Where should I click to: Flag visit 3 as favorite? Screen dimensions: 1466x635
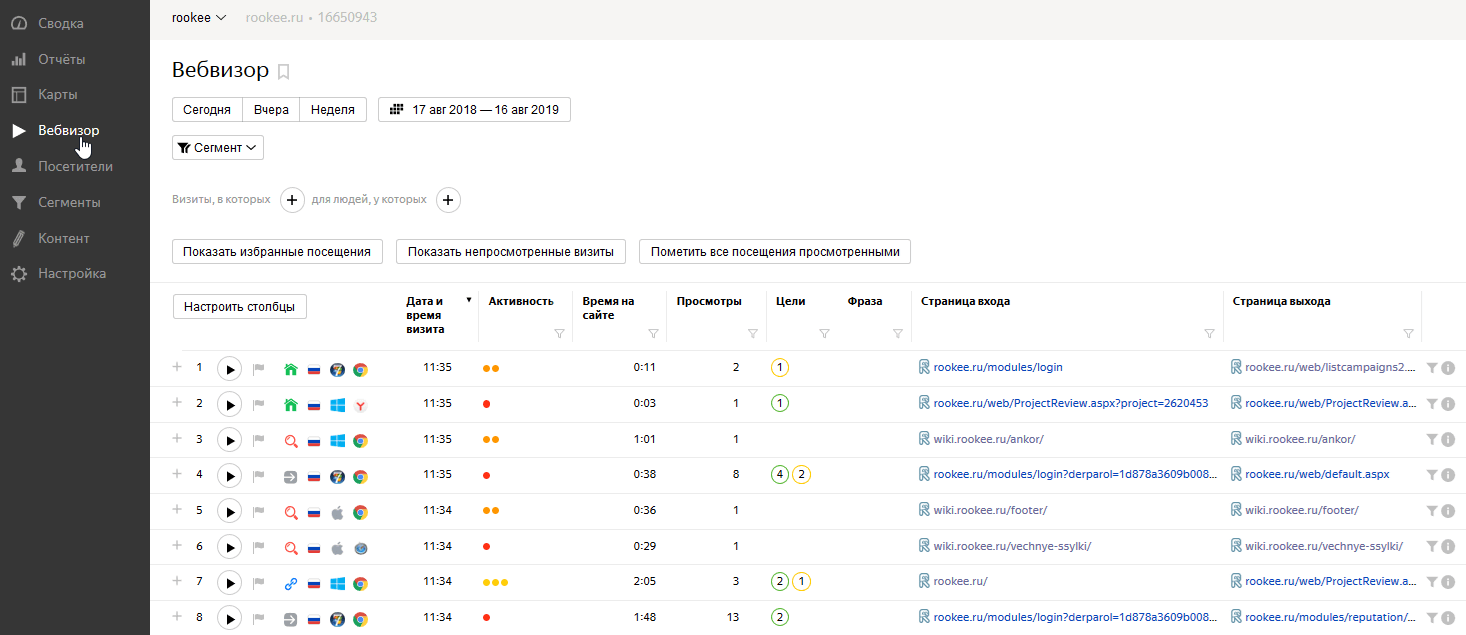pos(259,440)
